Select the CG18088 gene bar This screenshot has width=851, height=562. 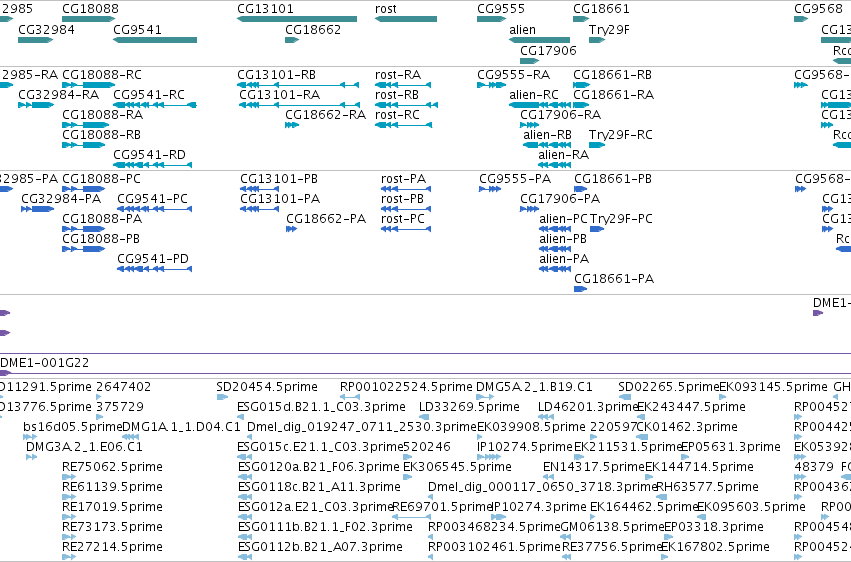(88, 19)
